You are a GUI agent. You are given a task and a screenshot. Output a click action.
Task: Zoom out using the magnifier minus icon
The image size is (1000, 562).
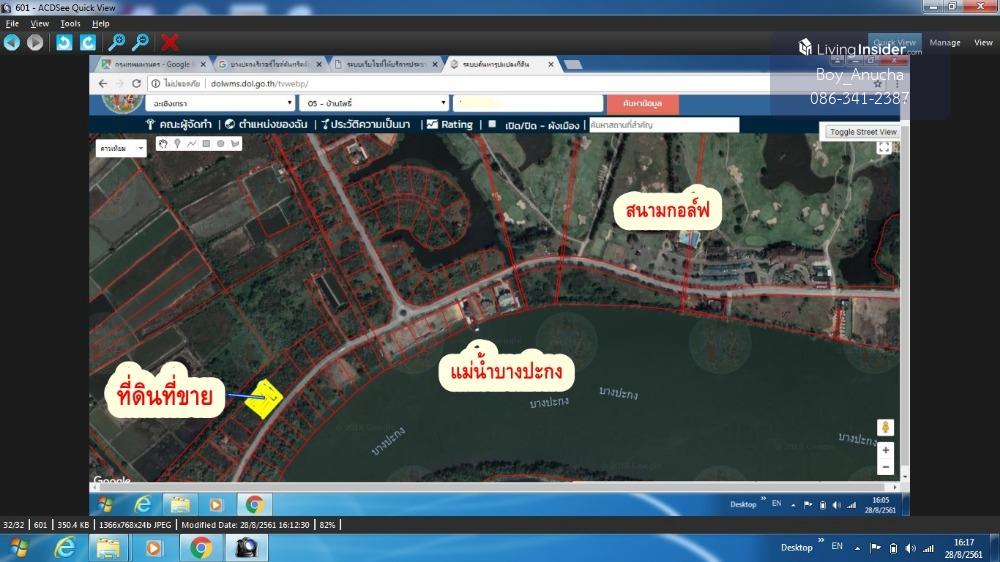(x=141, y=42)
